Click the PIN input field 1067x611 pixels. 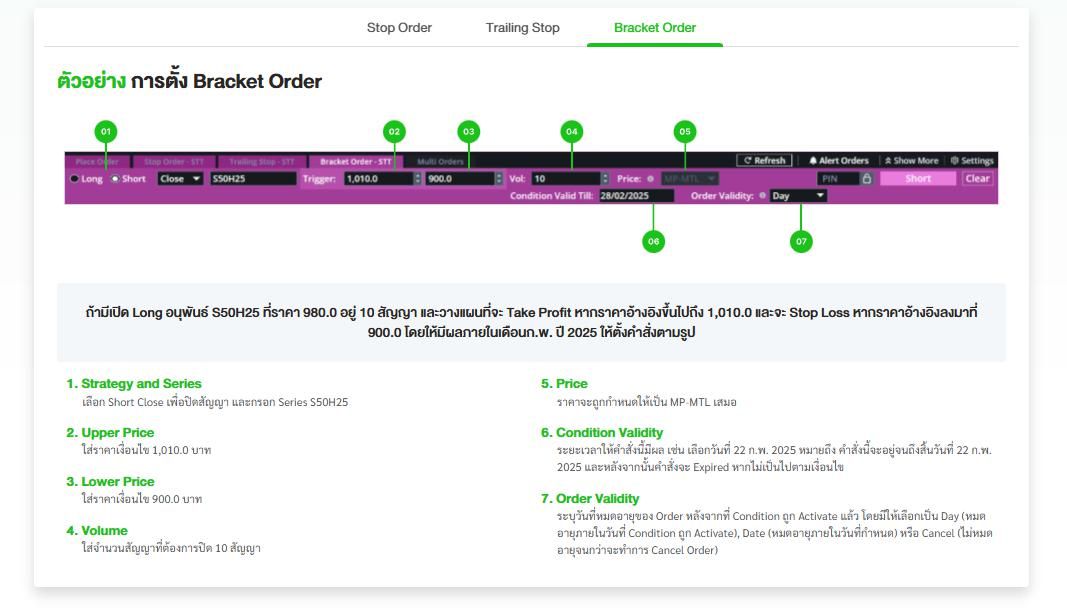(x=838, y=179)
